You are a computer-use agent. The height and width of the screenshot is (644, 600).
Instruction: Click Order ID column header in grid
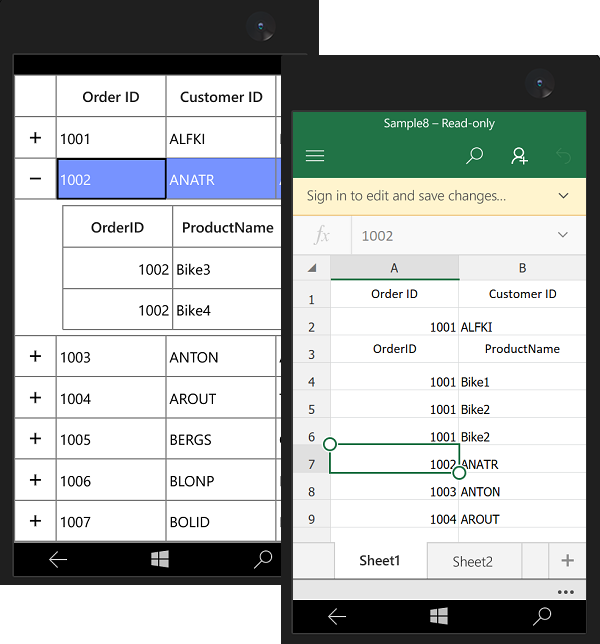(x=111, y=96)
